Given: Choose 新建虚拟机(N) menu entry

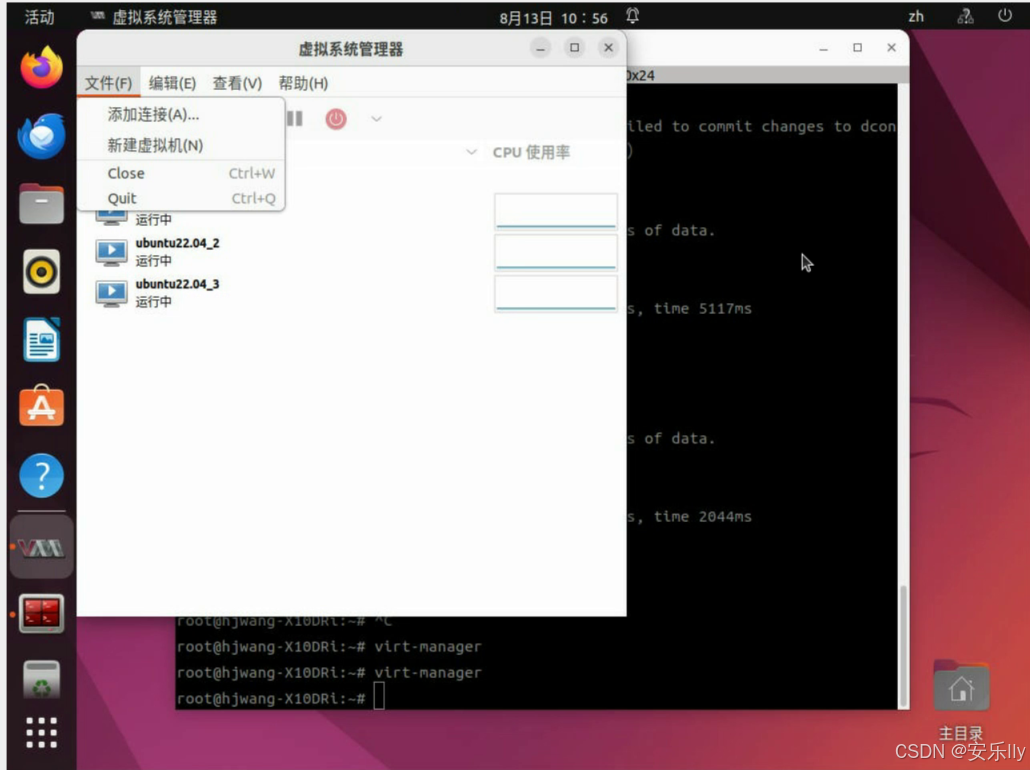Looking at the screenshot, I should [181, 145].
